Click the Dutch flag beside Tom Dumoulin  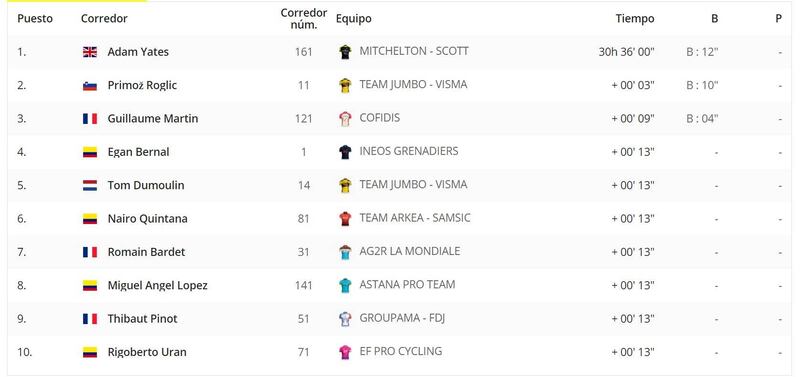90,186
